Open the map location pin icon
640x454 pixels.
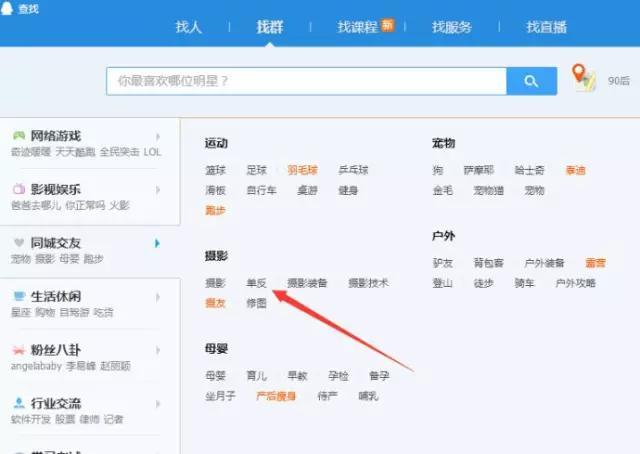tap(584, 78)
